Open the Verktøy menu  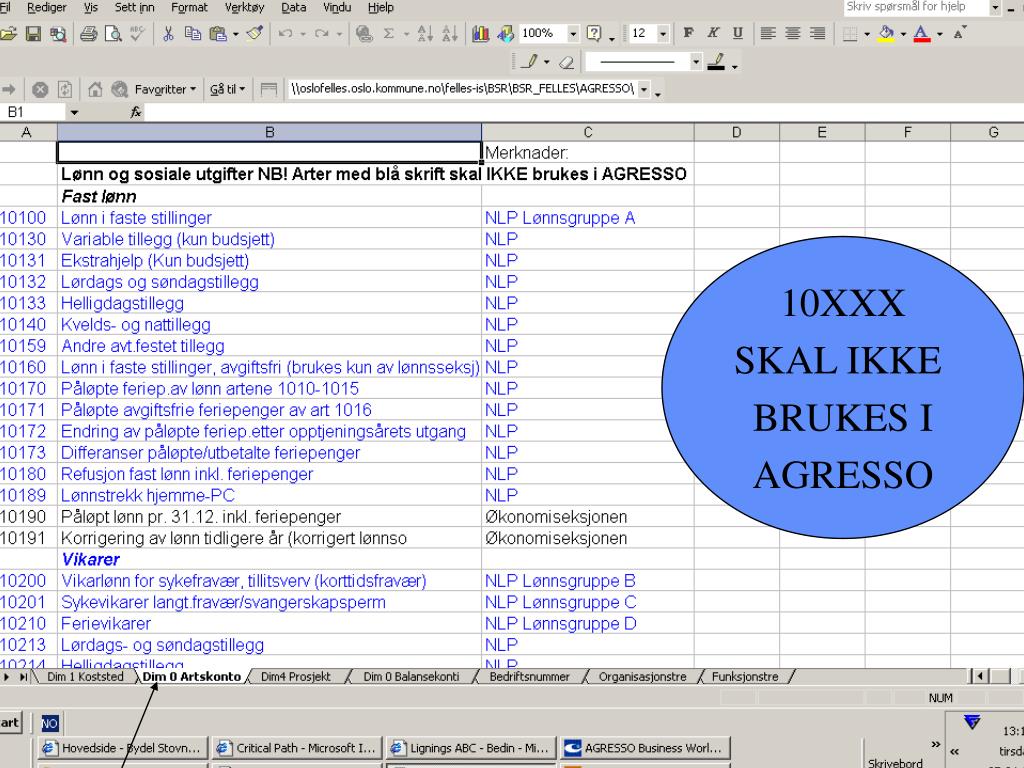pos(244,7)
